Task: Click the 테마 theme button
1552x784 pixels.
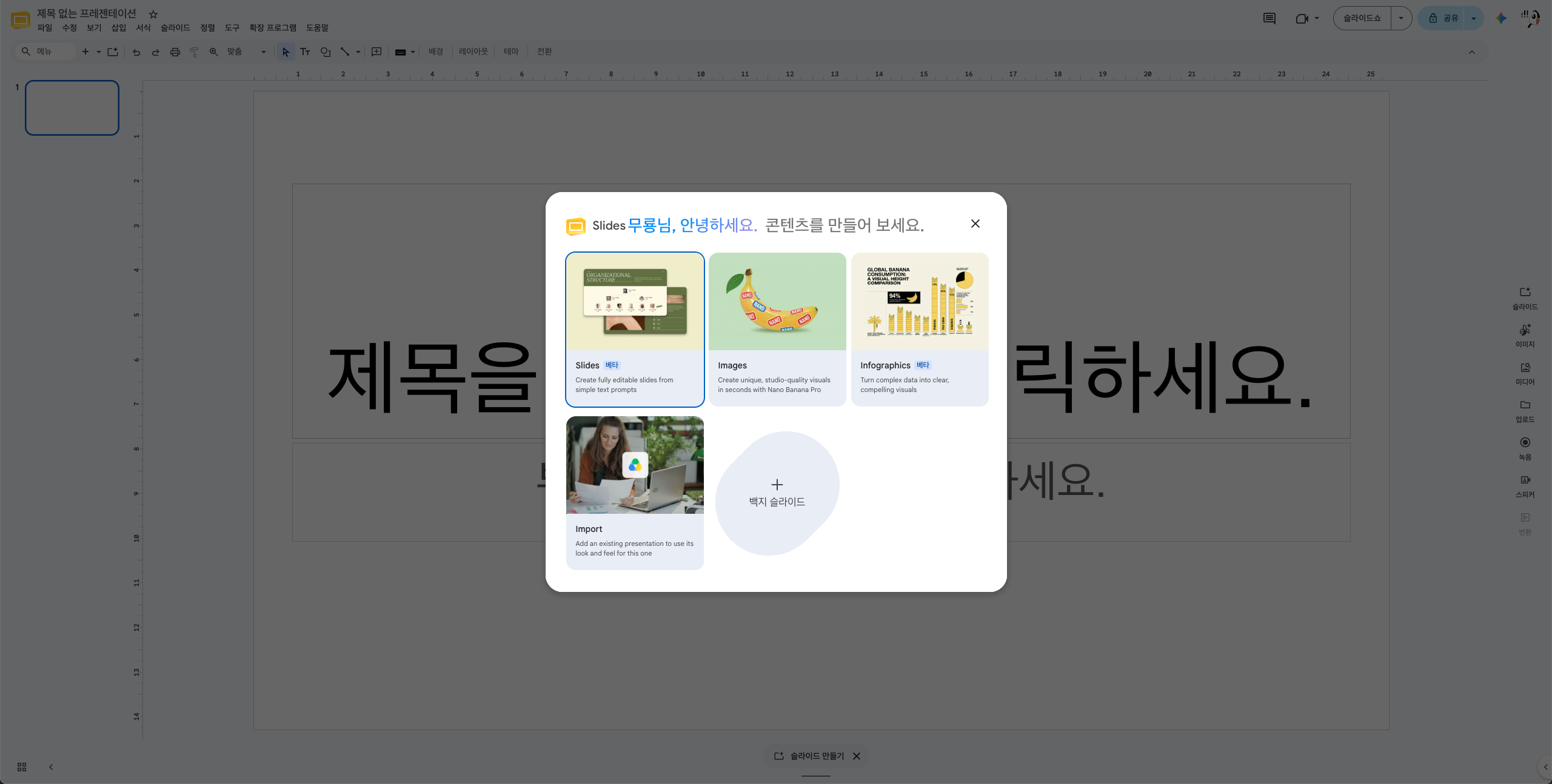Action: (511, 52)
